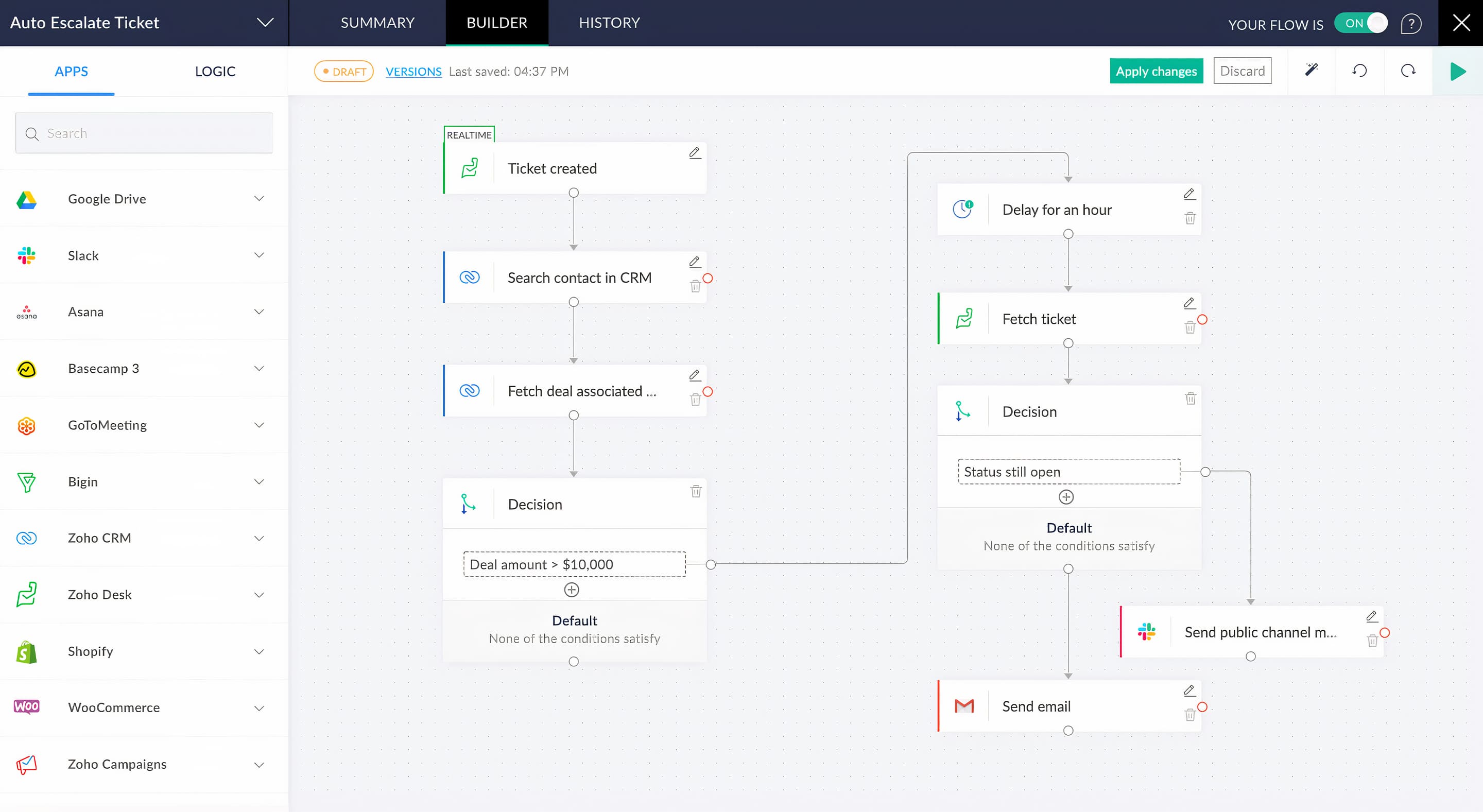1483x812 pixels.
Task: Click the Ticket created trigger icon
Action: point(469,167)
